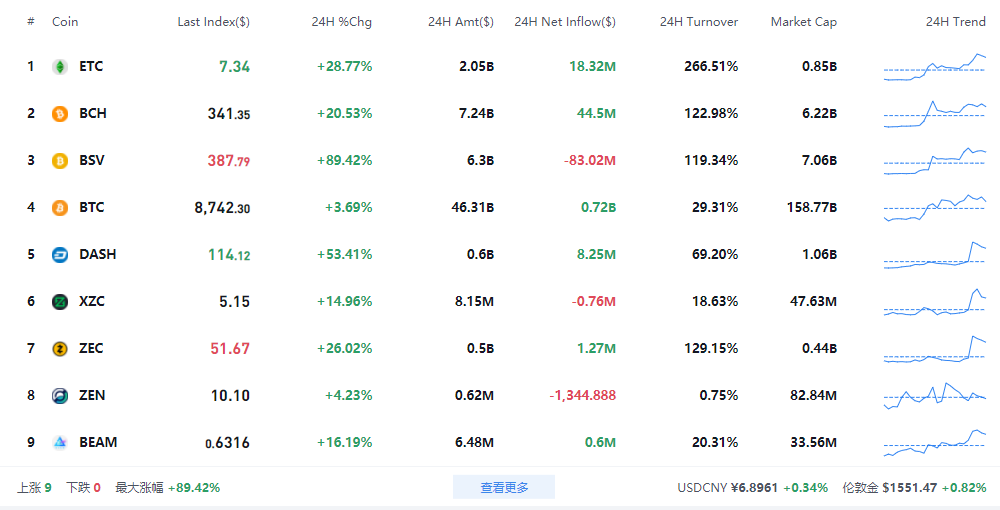Click the 查看更多 view more button
Screen dimensions: 1000x510
click(x=504, y=488)
